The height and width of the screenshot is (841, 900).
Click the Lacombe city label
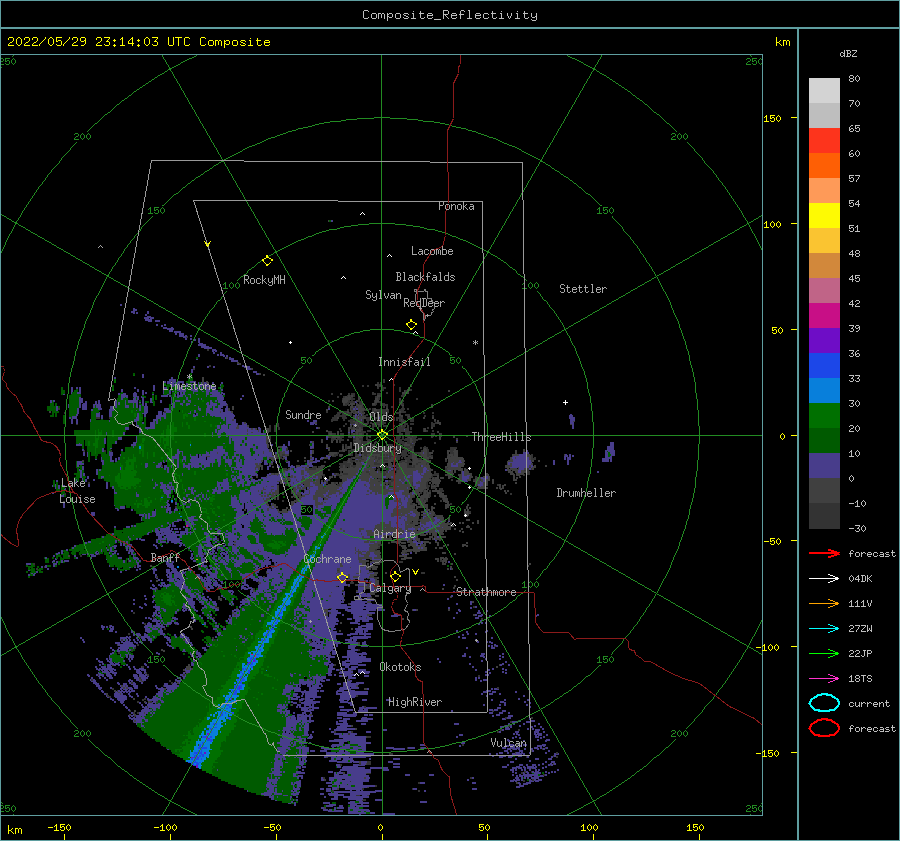click(x=432, y=251)
